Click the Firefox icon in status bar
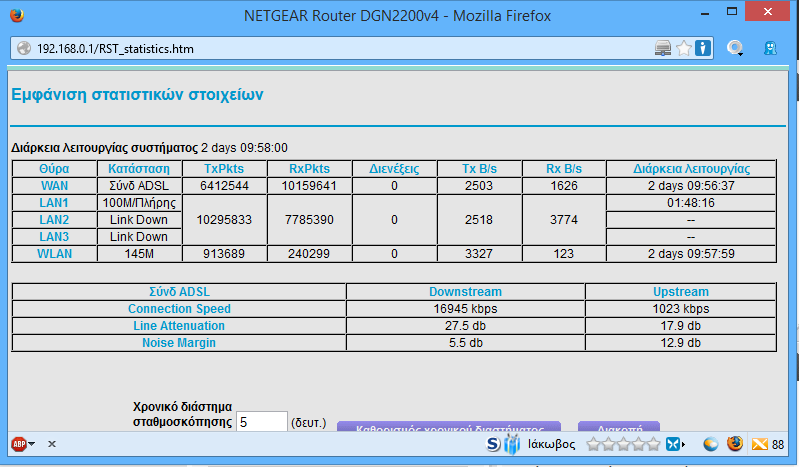Viewport: 799px width, 467px height. [735, 444]
